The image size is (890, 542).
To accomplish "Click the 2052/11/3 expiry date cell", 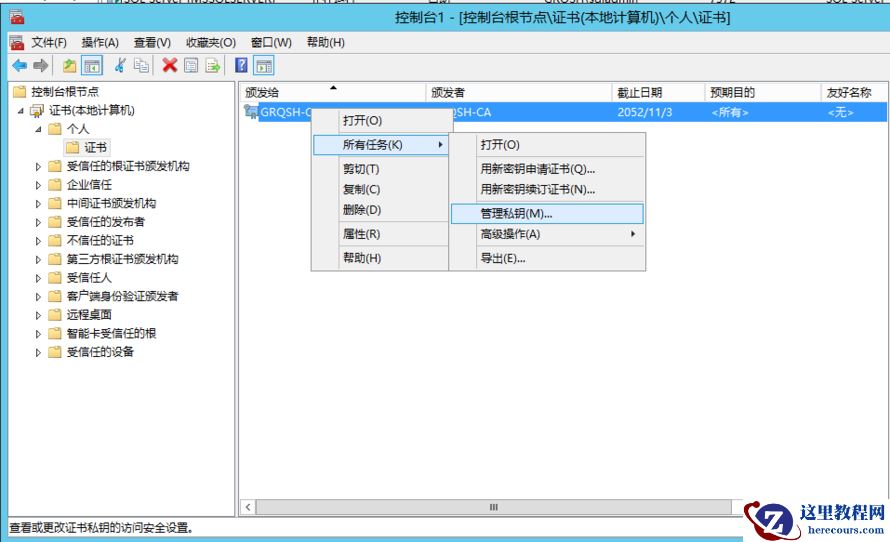I will (x=645, y=112).
